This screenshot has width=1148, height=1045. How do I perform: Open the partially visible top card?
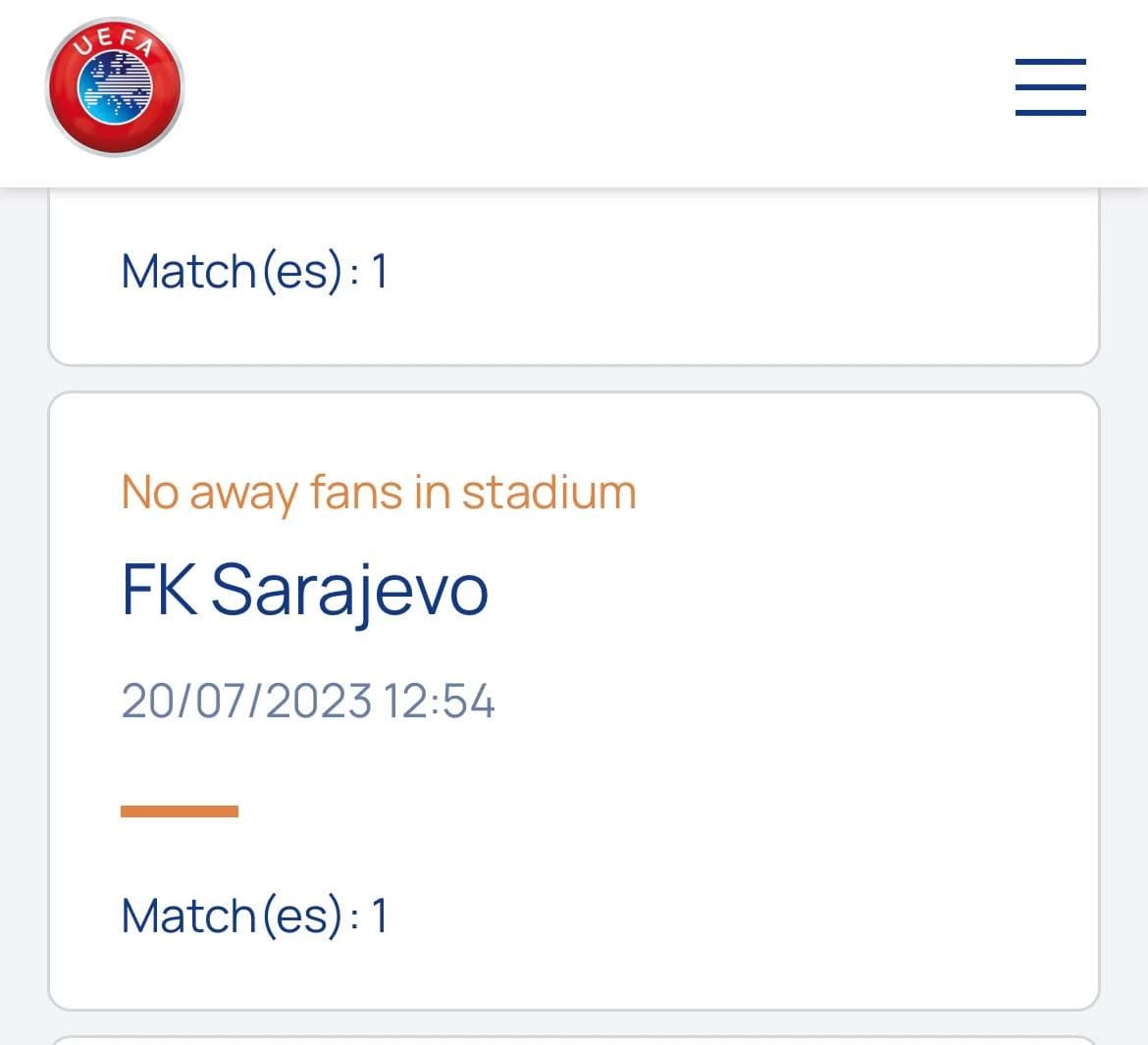click(574, 277)
